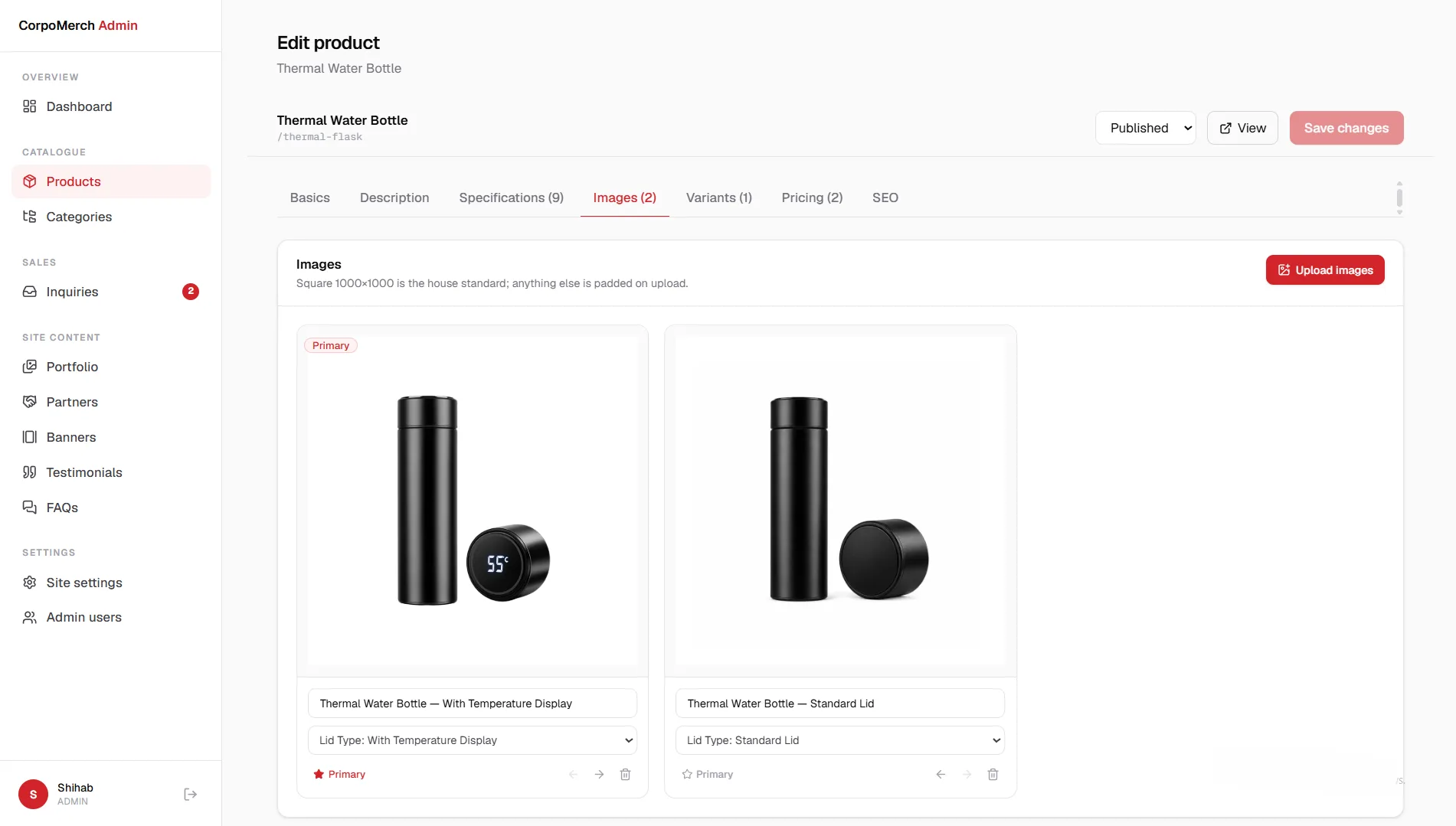Image resolution: width=1456 pixels, height=826 pixels.
Task: Click the CorpoMerch Admin logo
Action: [78, 25]
